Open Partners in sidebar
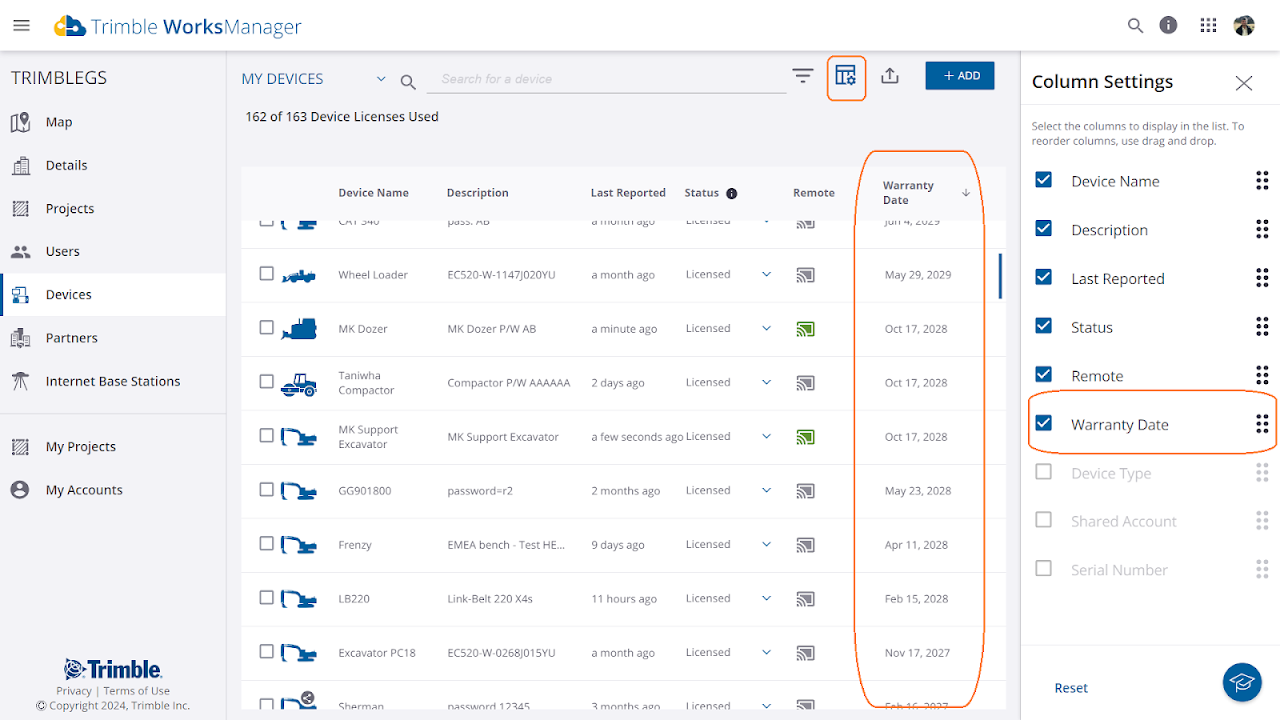This screenshot has width=1280, height=720. coord(113,338)
